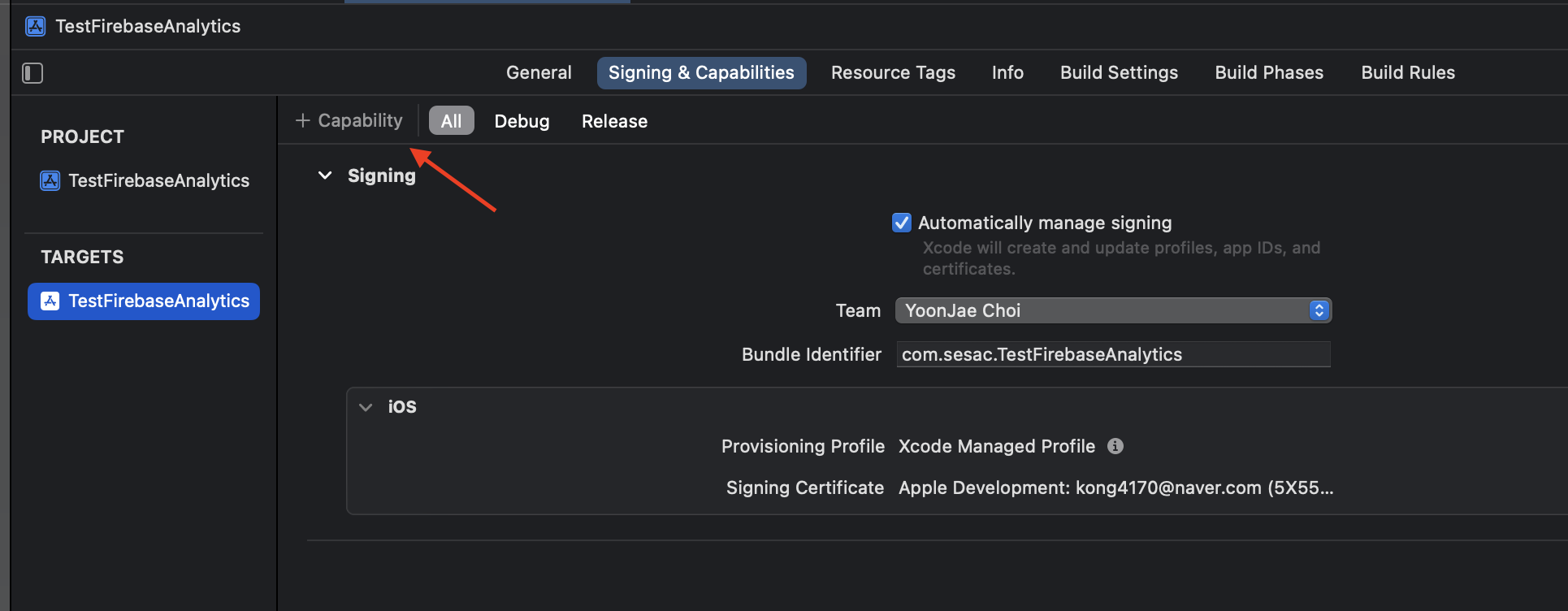Click the plus icon to add a capability
Viewport: 1568px width, 611px height.
[303, 120]
